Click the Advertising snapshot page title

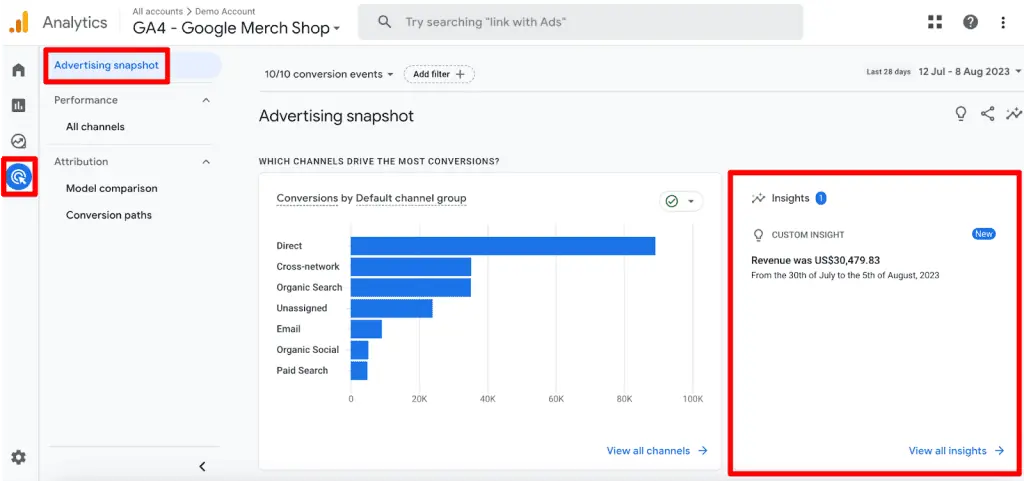[336, 116]
